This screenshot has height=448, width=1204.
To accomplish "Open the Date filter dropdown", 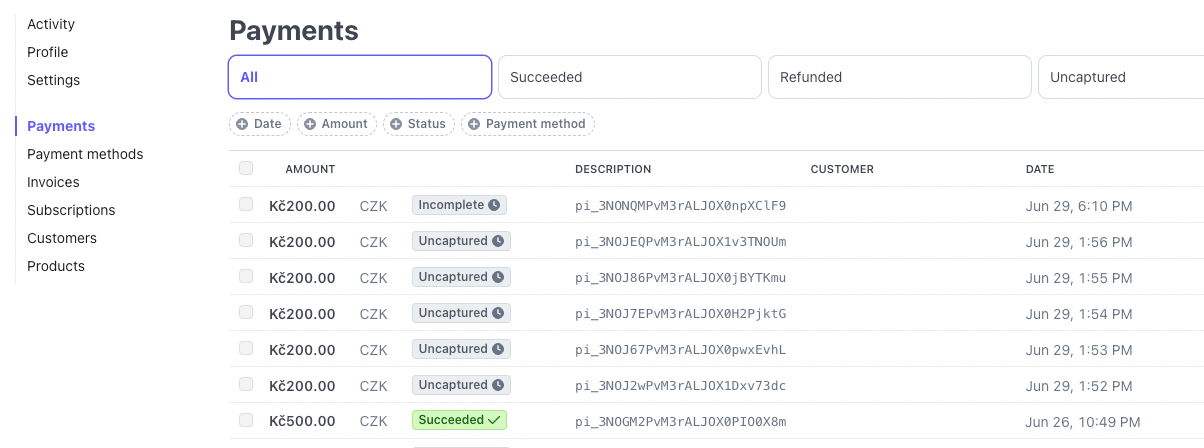I will (260, 124).
